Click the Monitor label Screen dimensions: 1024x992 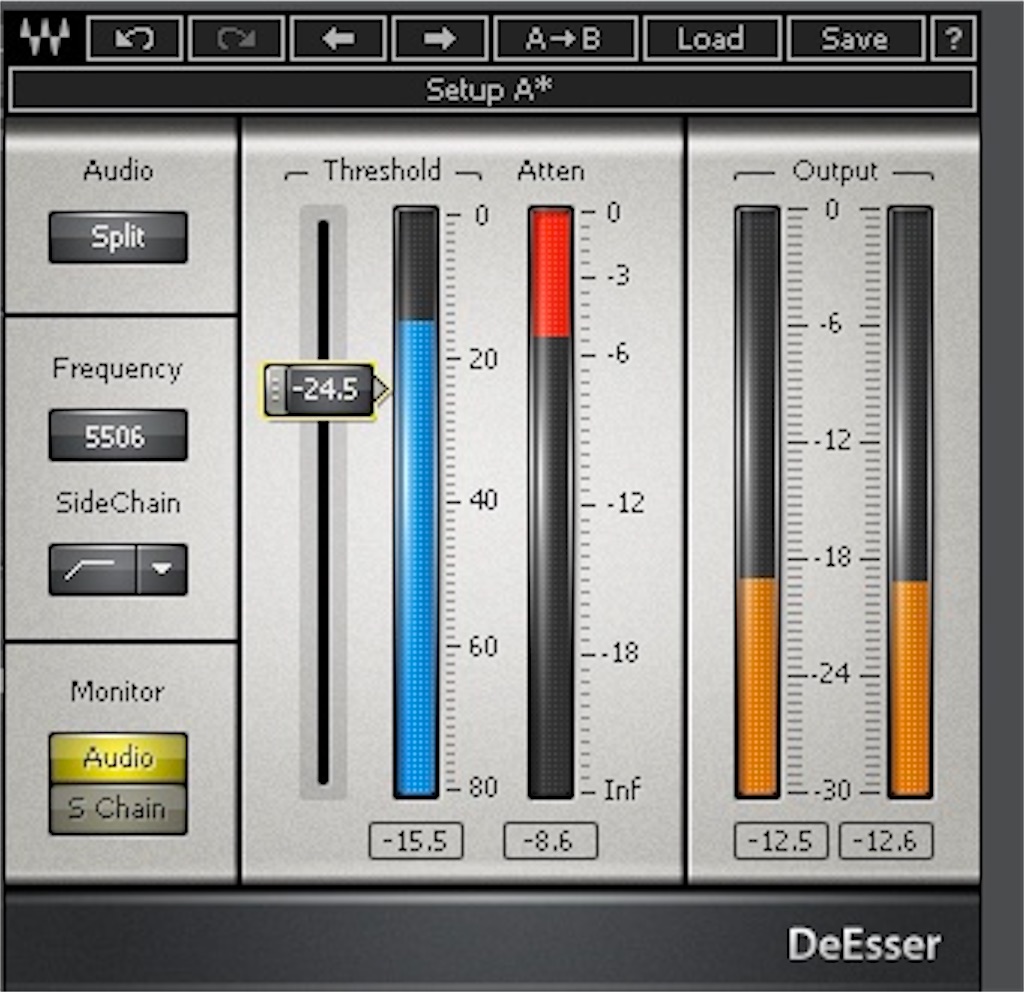(118, 691)
